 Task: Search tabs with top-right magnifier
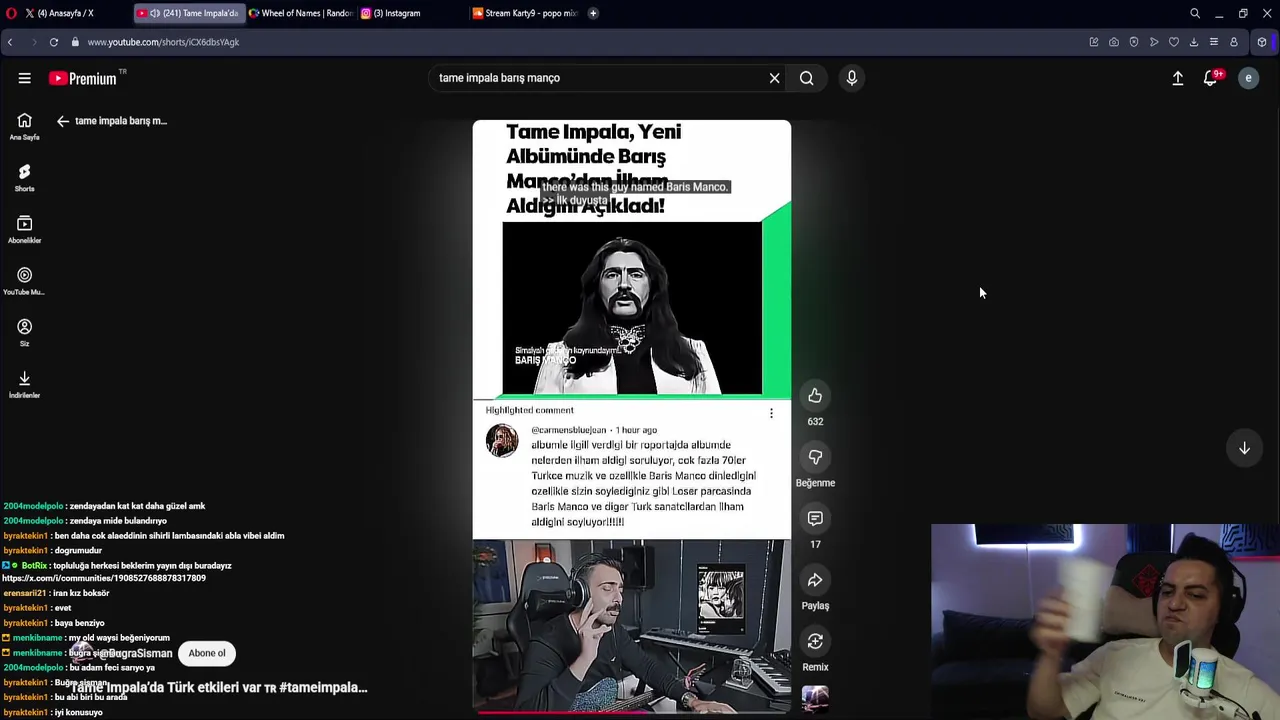[x=1195, y=13]
